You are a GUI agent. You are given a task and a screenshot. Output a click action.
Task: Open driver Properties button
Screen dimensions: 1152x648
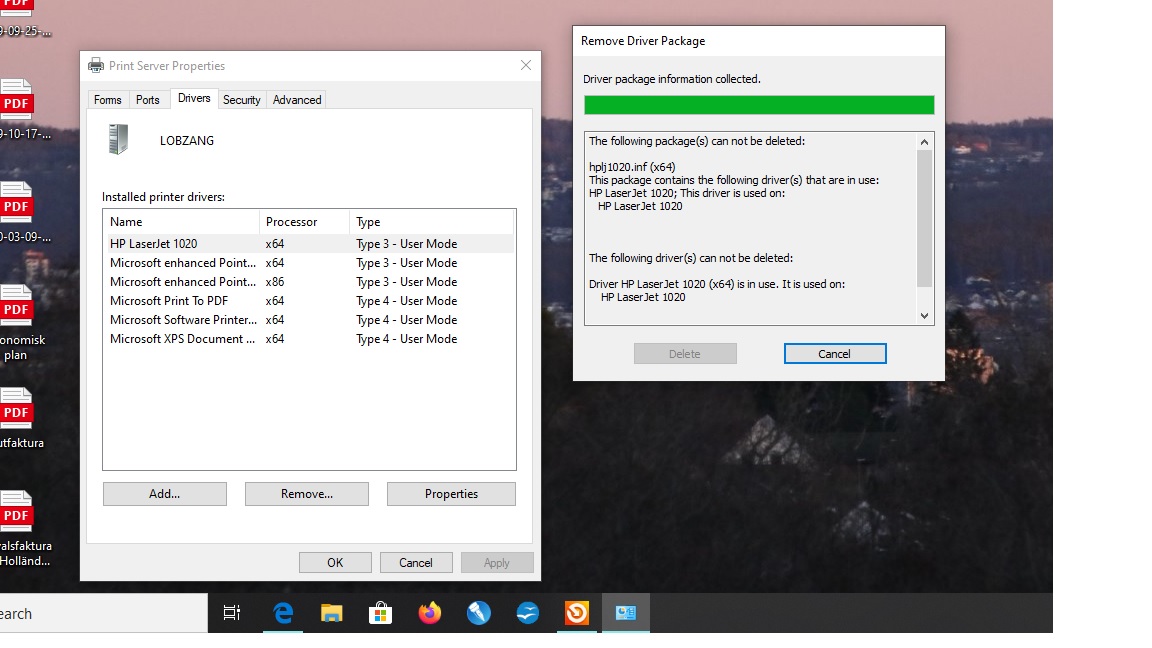coord(451,494)
